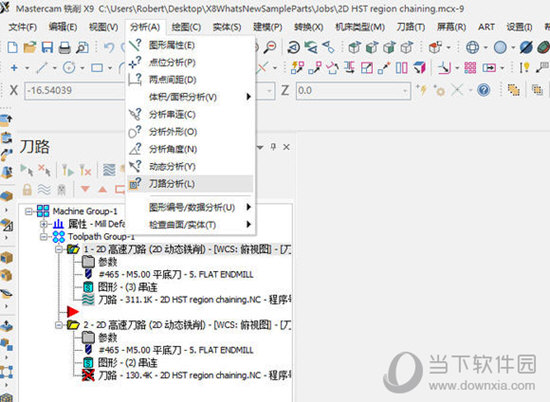The height and width of the screenshot is (402, 550).
Task: Click the Print icon
Action: (65, 47)
